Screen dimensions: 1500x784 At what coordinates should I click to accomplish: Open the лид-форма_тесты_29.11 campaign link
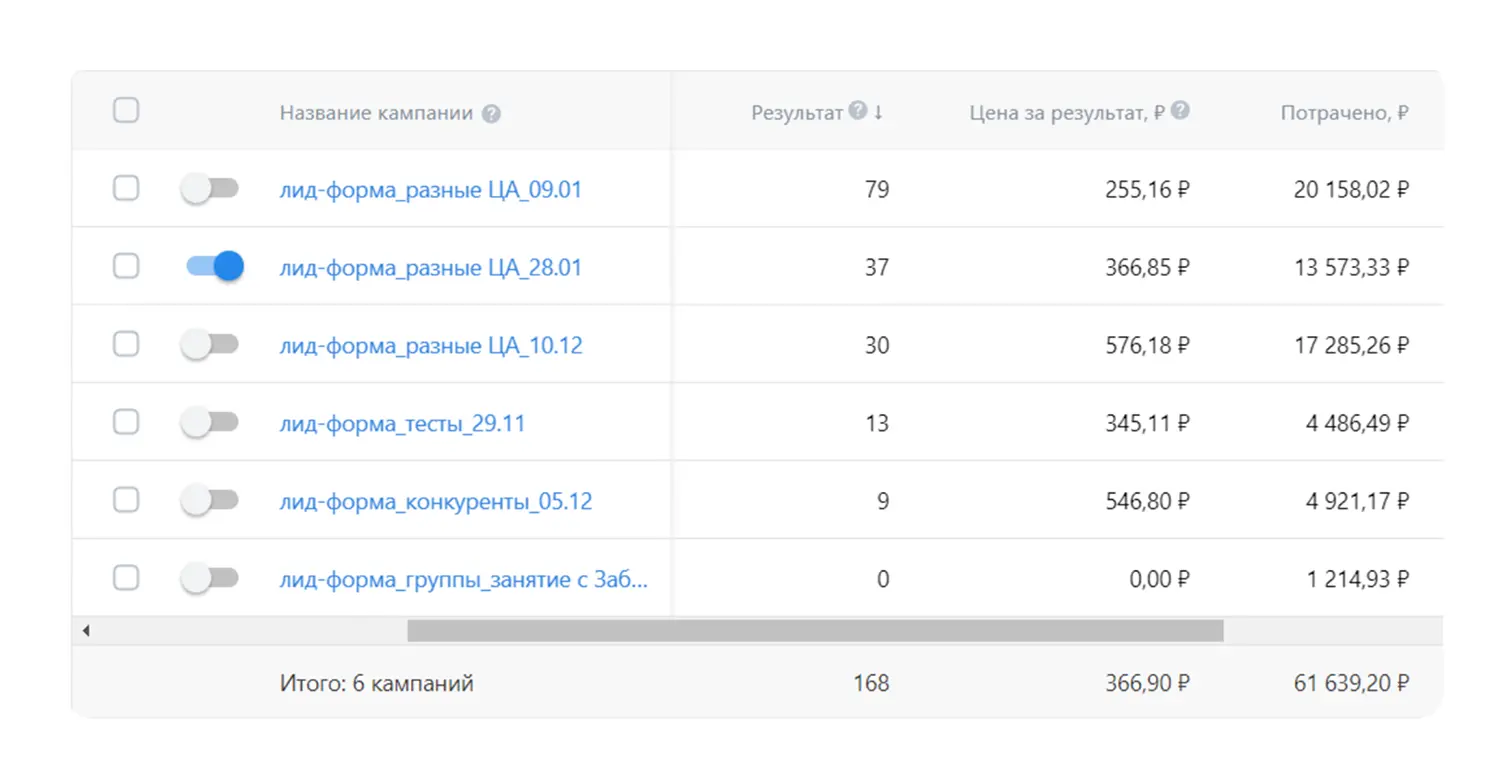402,423
